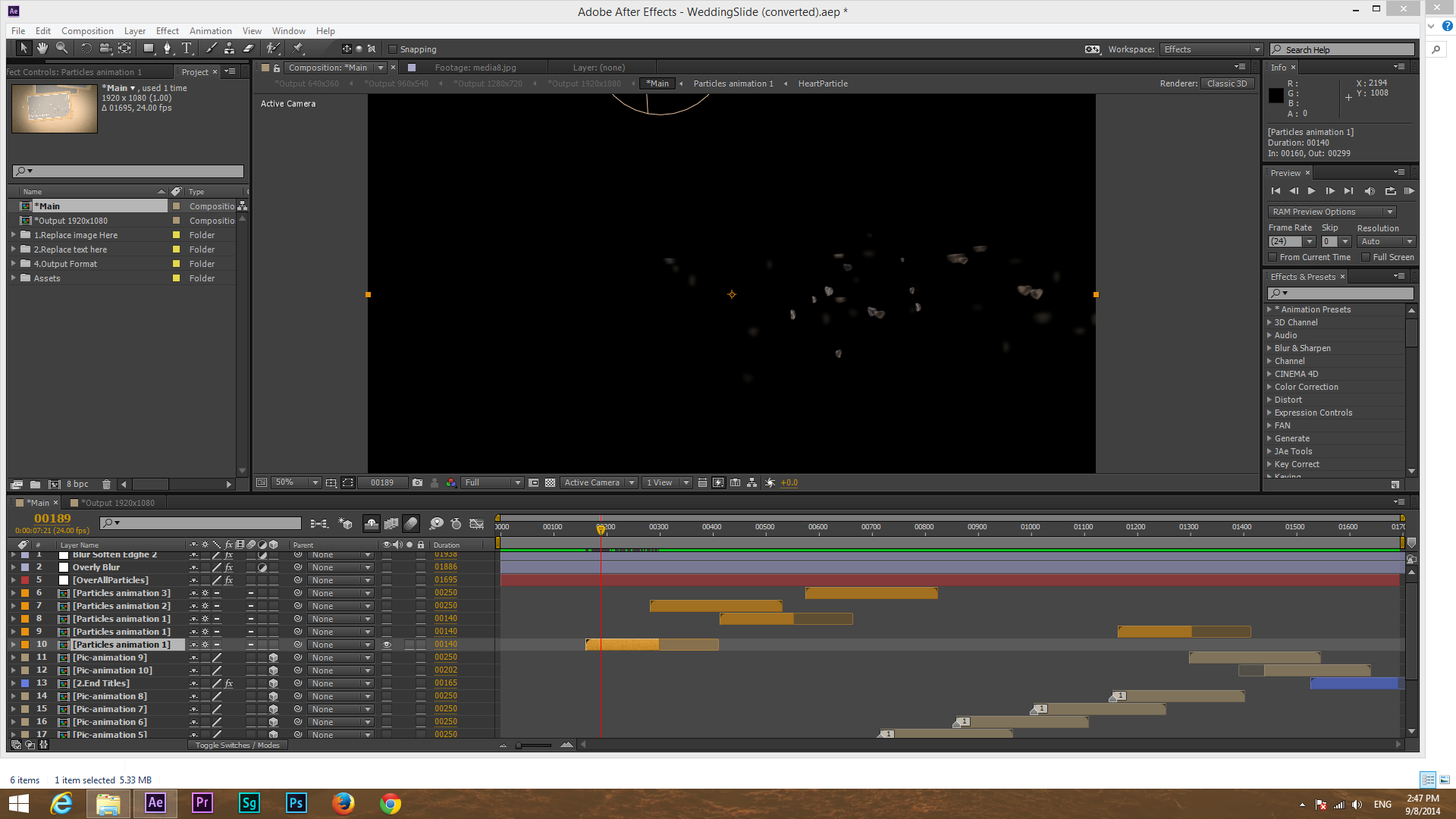Screen dimensions: 1456x819
Task: Switch to Output 1920x1080 timeline tab
Action: [117, 503]
